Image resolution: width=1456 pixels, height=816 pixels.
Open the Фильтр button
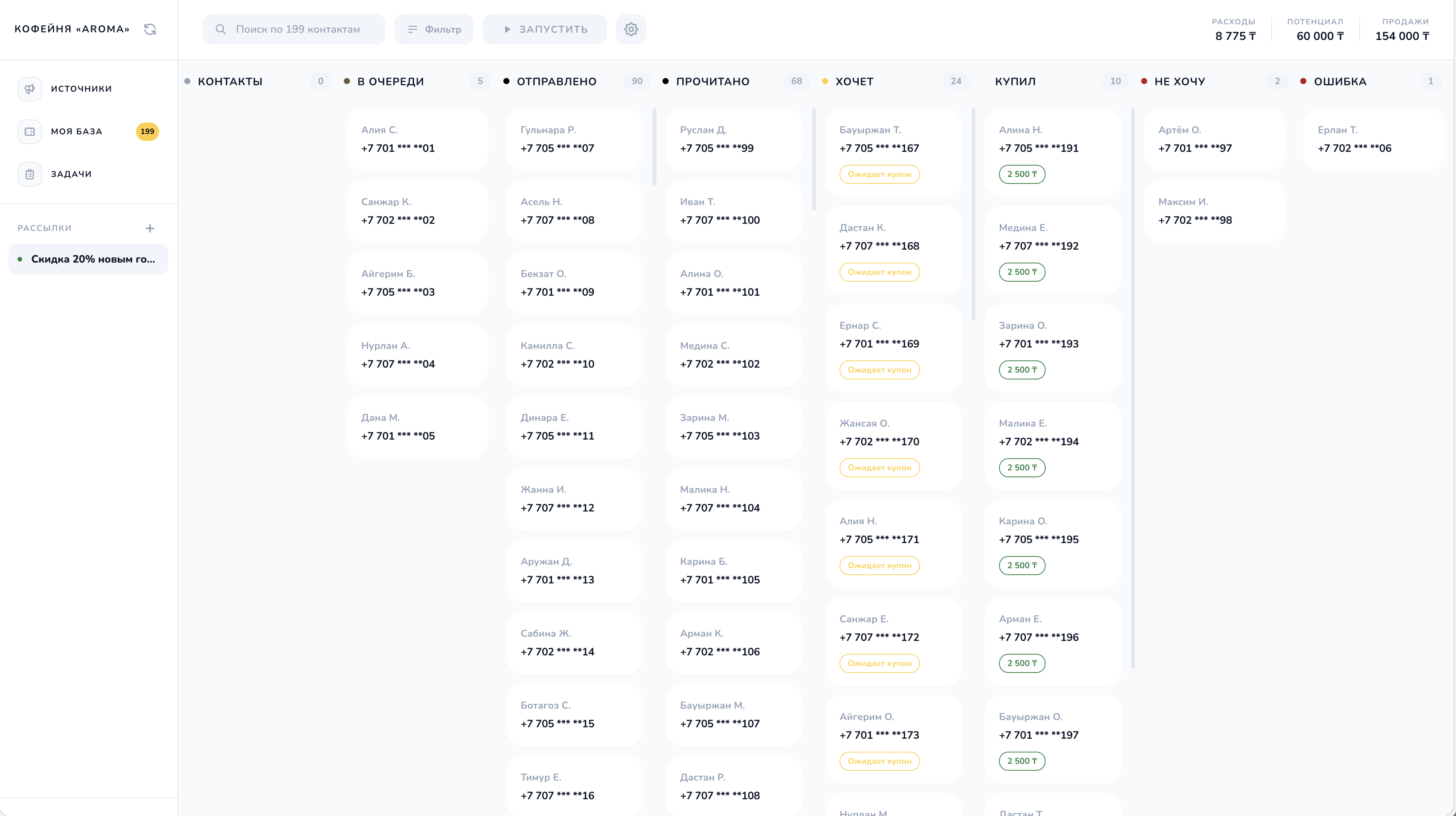[x=434, y=29]
